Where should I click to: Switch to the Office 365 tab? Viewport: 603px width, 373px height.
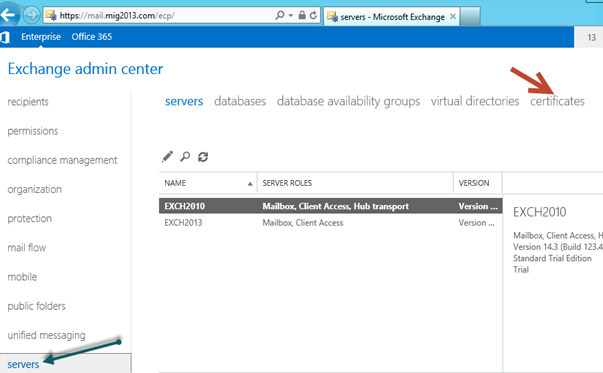(x=92, y=37)
